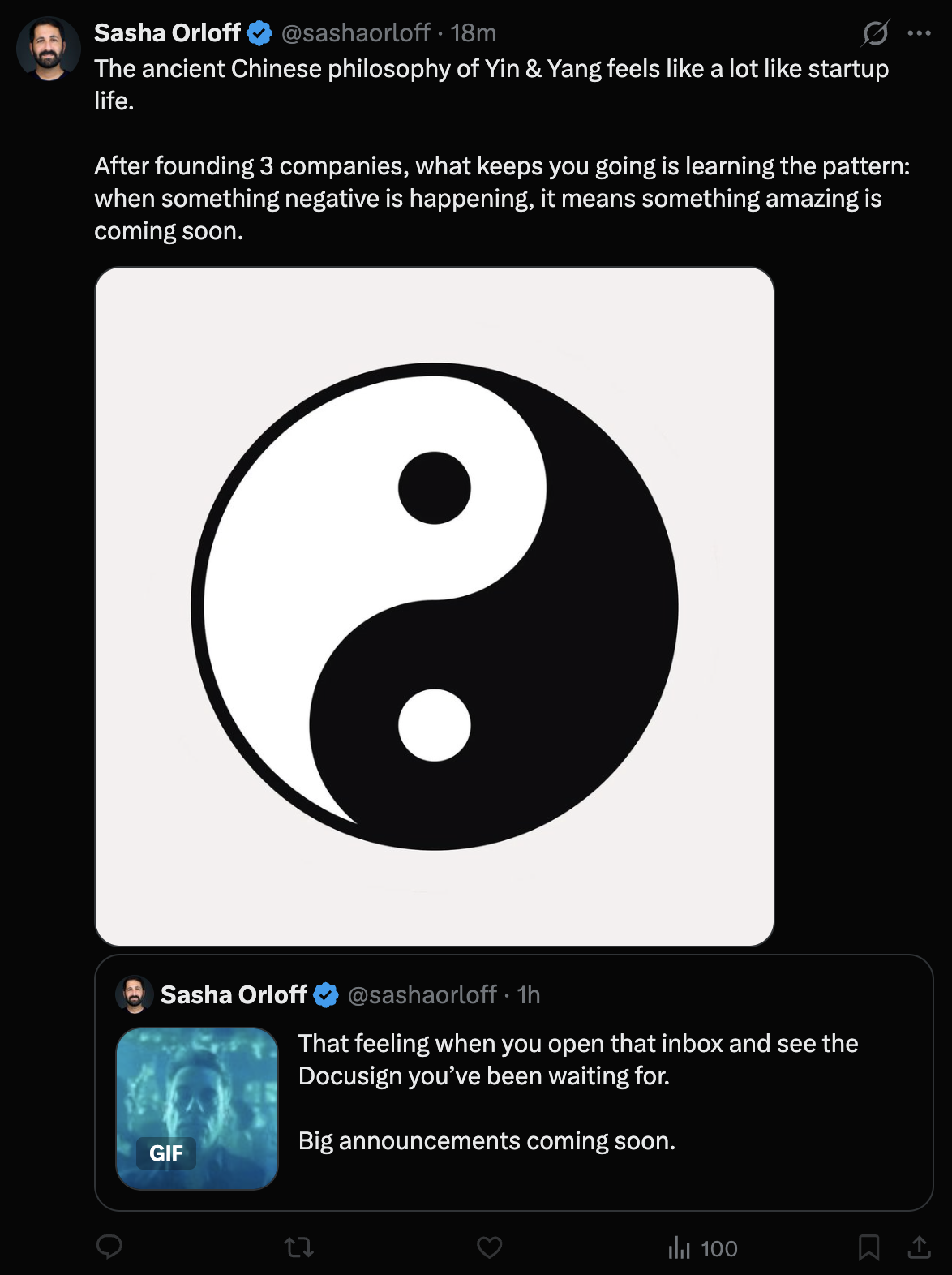Play the GIF in quoted tweet

click(197, 1109)
